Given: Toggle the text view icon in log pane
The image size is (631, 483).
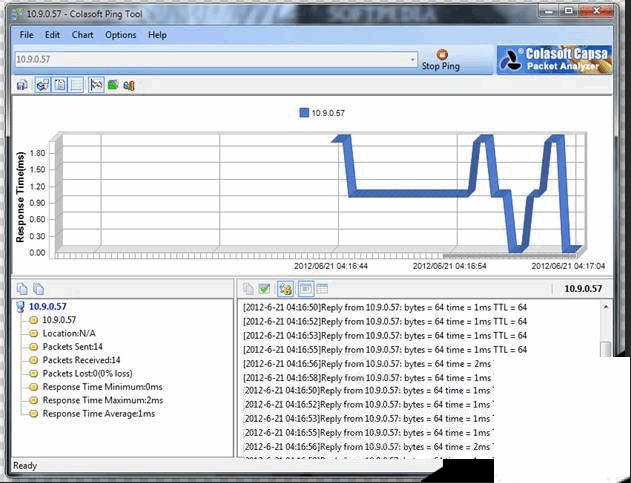Looking at the screenshot, I should click(x=305, y=289).
